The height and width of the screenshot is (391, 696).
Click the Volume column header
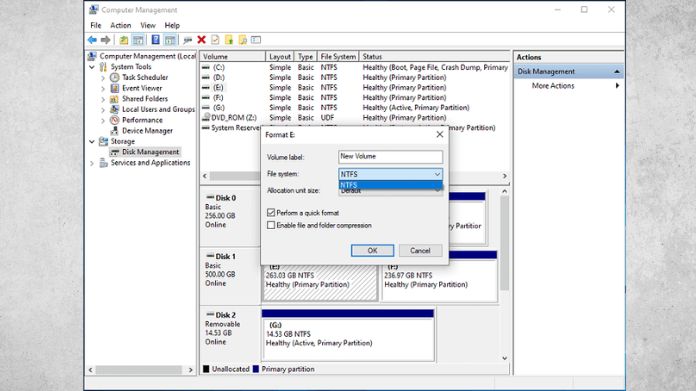coord(233,56)
